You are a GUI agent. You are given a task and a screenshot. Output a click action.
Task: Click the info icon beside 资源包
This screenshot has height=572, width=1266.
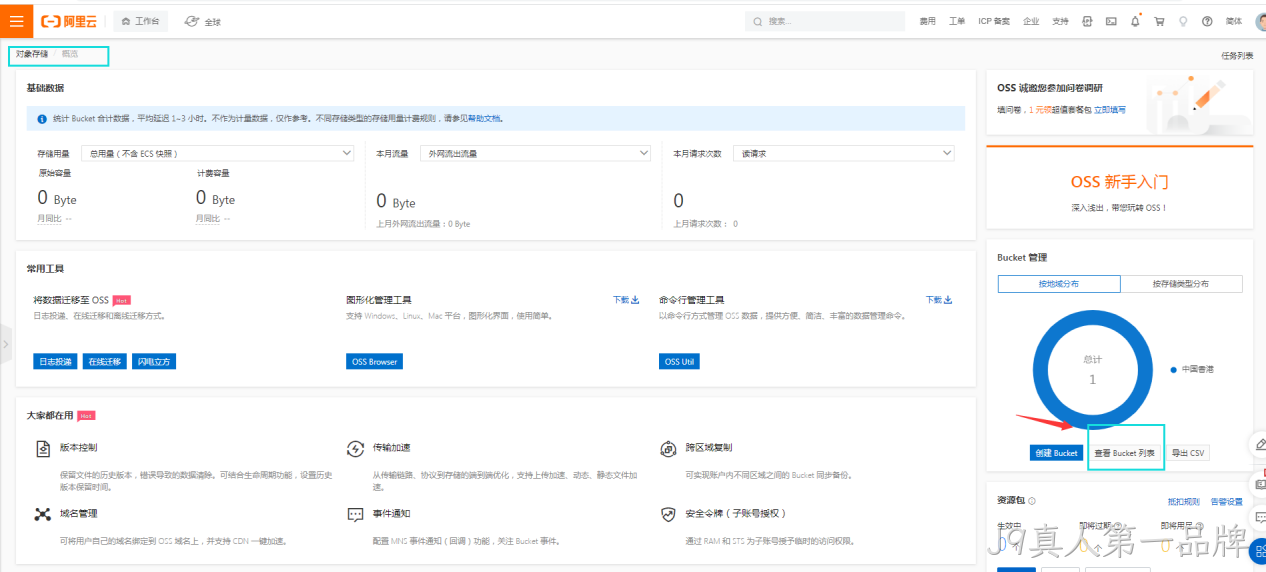1032,501
